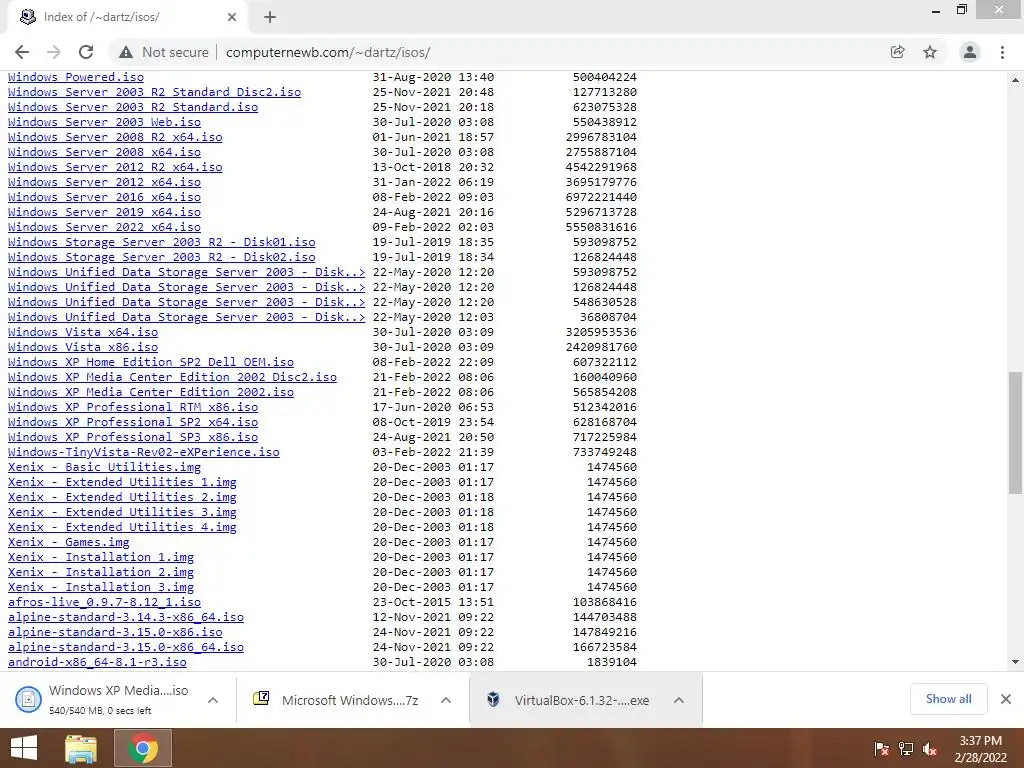Screen dimensions: 1024x768
Task: Open the Chrome profile avatar
Action: (970, 52)
